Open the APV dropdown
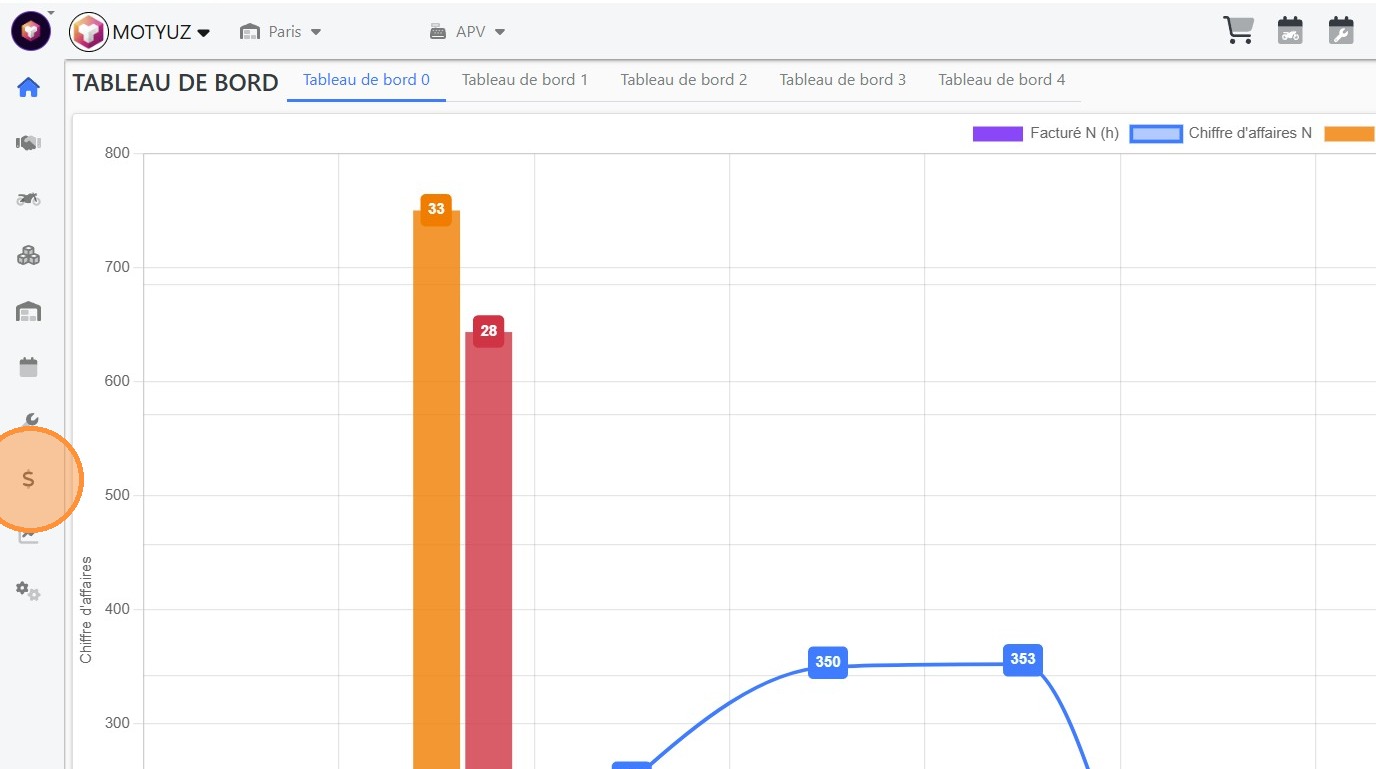 (468, 32)
